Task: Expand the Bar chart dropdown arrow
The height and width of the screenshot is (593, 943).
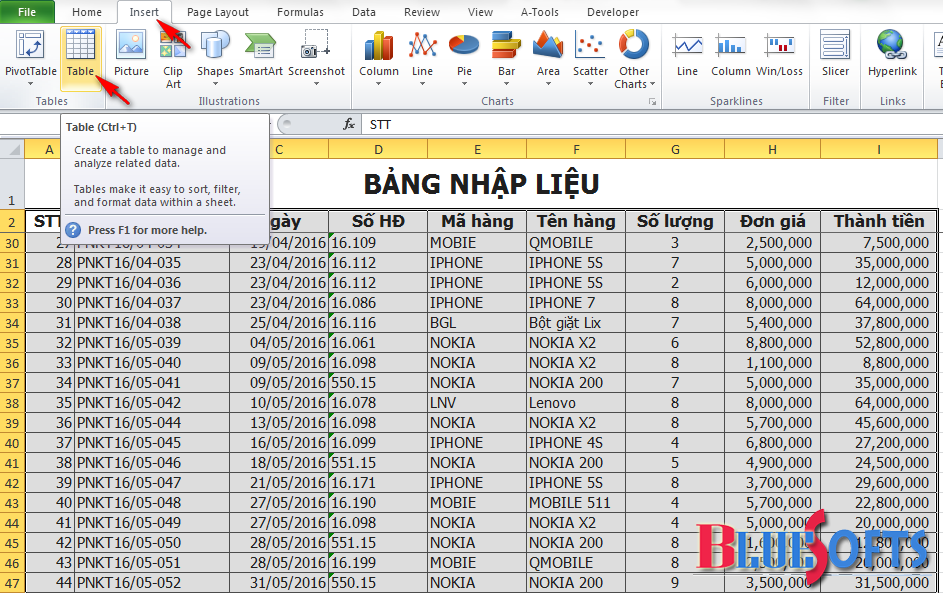Action: pyautogui.click(x=506, y=84)
